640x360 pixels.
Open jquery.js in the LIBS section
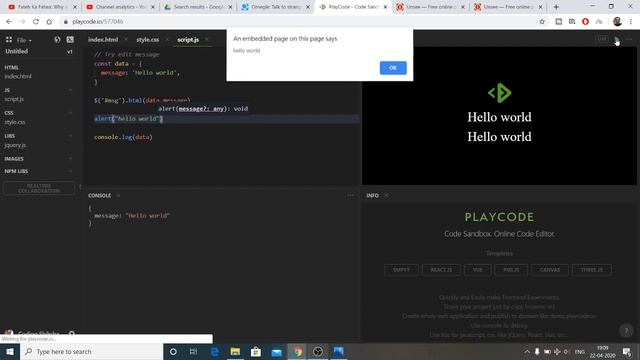[x=15, y=145]
